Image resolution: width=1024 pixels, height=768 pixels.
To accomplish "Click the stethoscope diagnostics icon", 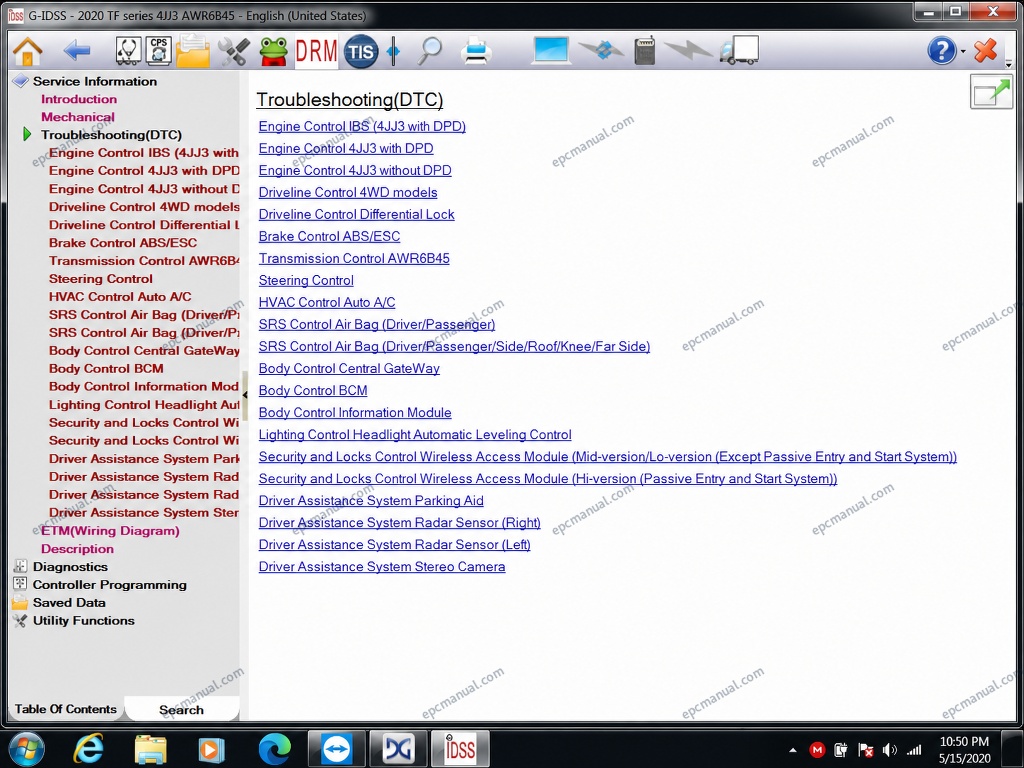I will [128, 51].
